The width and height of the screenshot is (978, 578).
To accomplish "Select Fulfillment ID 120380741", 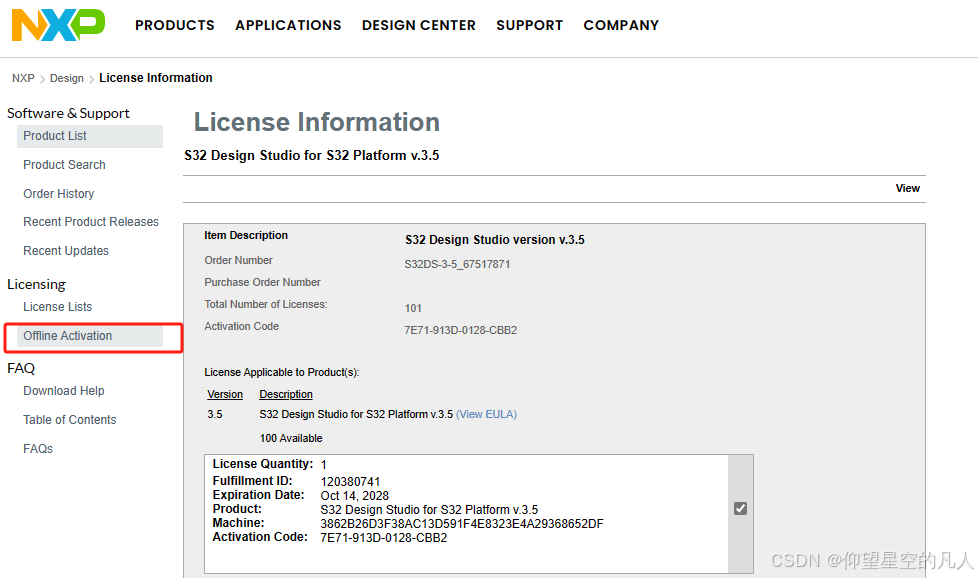I will [x=350, y=482].
